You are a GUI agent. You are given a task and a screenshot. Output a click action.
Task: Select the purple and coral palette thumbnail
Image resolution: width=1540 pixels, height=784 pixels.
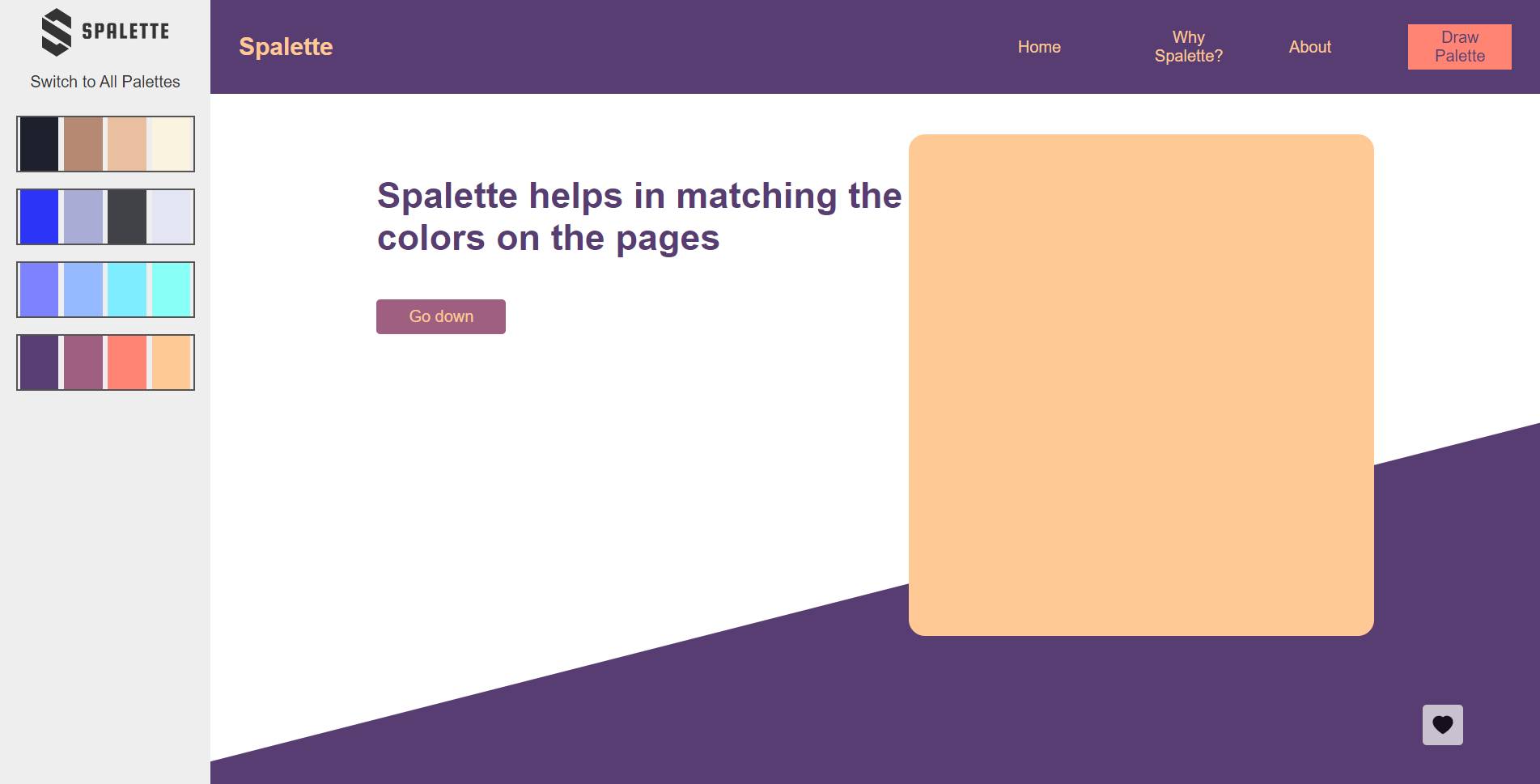coord(105,362)
